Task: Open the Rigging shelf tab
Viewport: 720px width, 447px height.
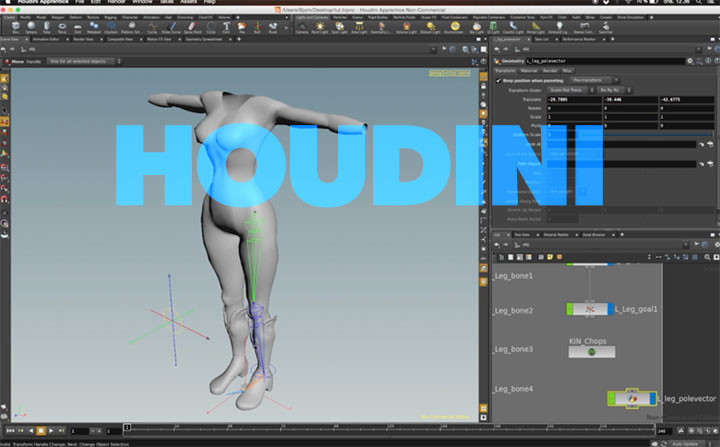Action: (x=110, y=17)
